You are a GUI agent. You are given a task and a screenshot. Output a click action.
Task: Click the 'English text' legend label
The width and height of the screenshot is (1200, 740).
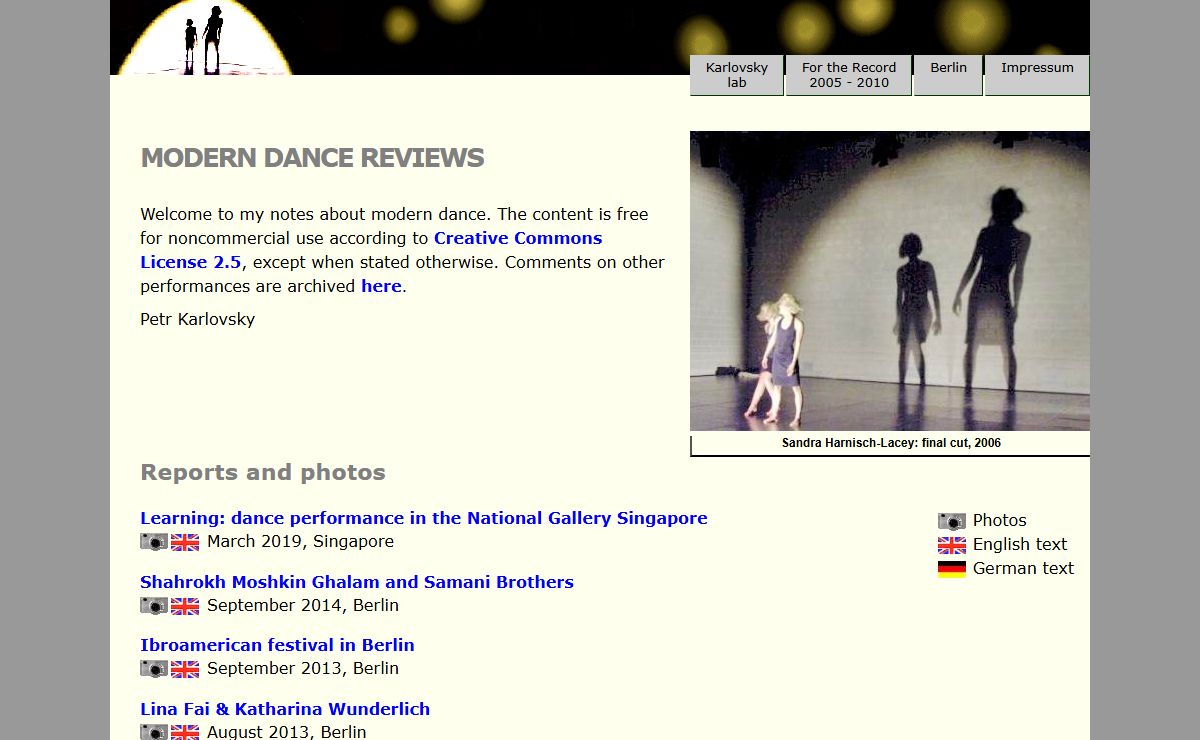coord(1020,545)
